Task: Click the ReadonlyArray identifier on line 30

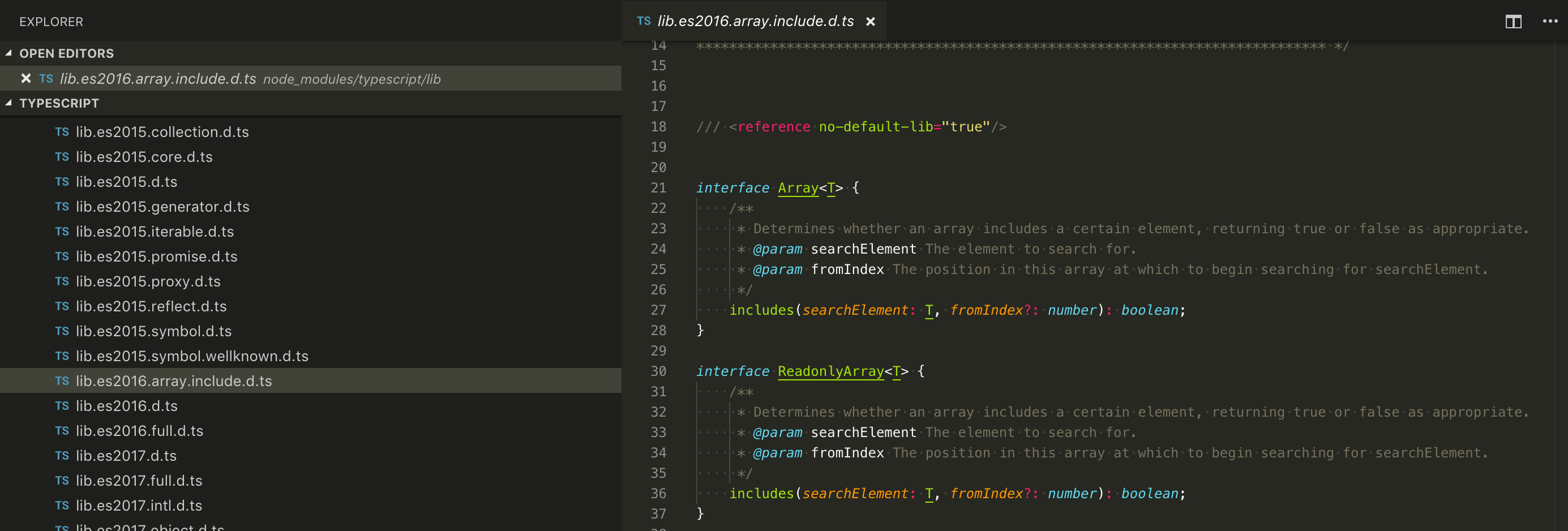Action: [831, 371]
